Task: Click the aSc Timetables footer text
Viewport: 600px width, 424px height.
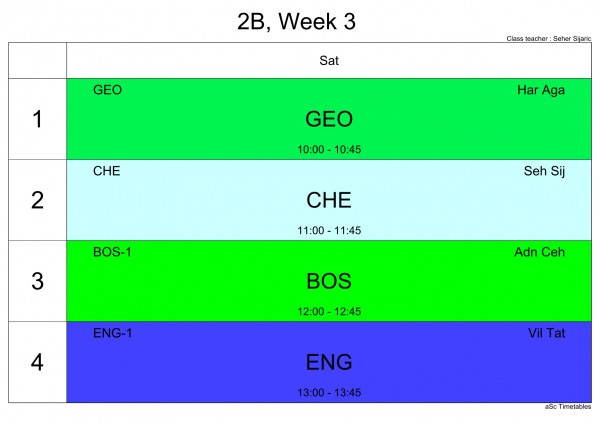Action: click(568, 407)
